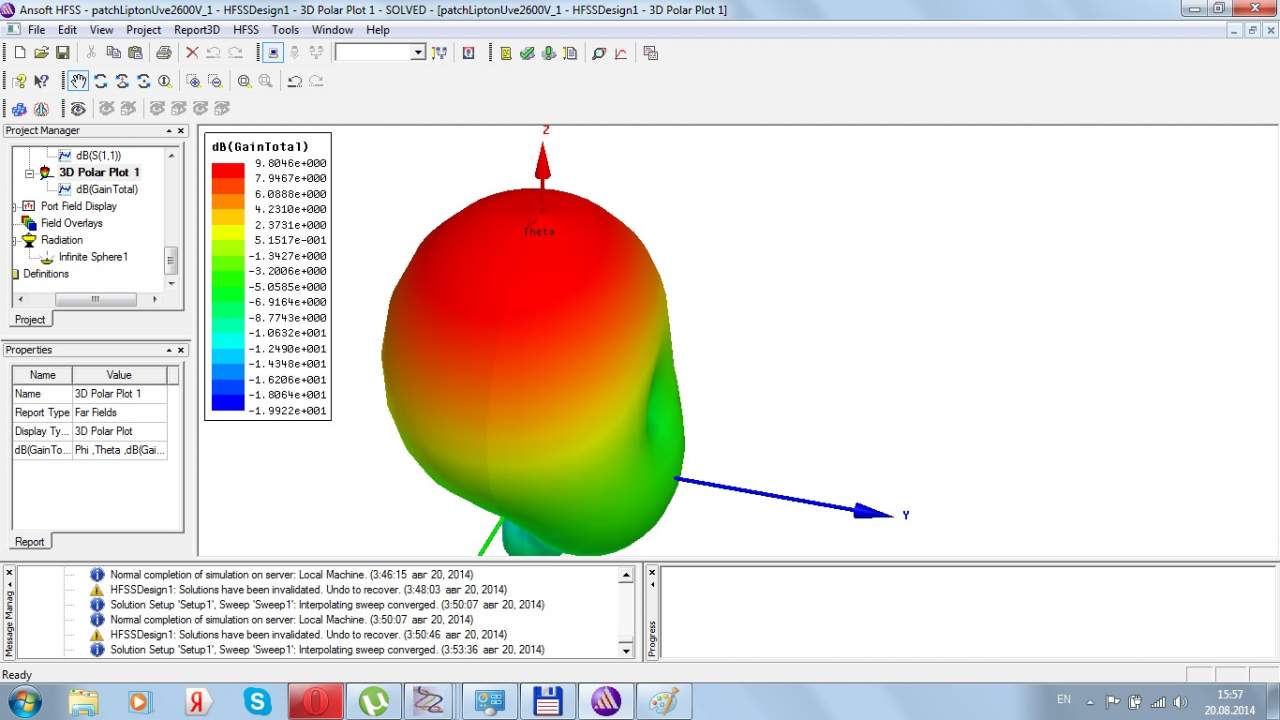Screen dimensions: 1280x720
Task: Click the Value cell showing Far Fields
Action: (118, 412)
